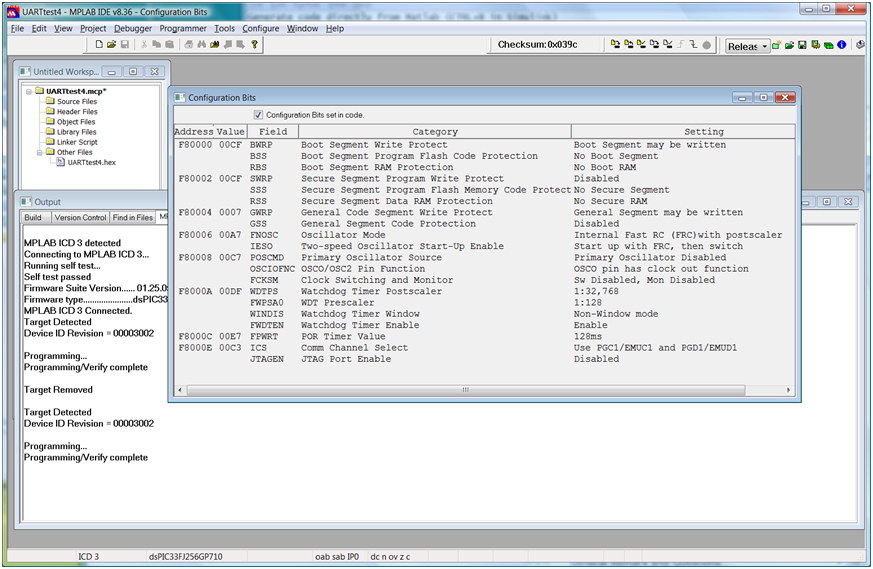The height and width of the screenshot is (569, 873).
Task: Open the Tools menu
Action: 224,28
